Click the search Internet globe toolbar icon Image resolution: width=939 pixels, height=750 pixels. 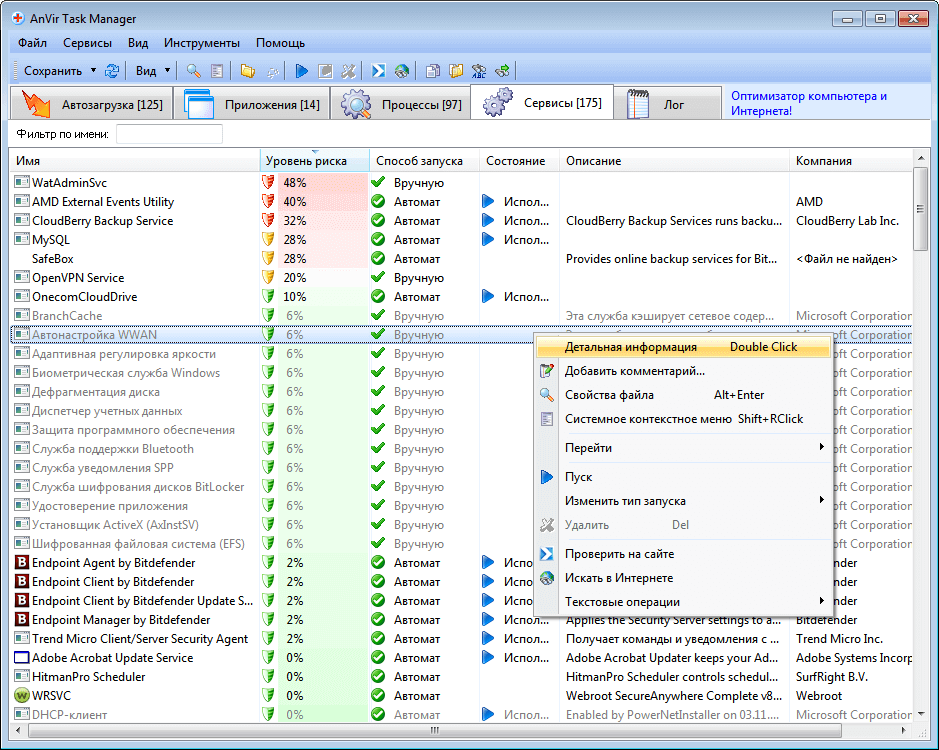(402, 71)
